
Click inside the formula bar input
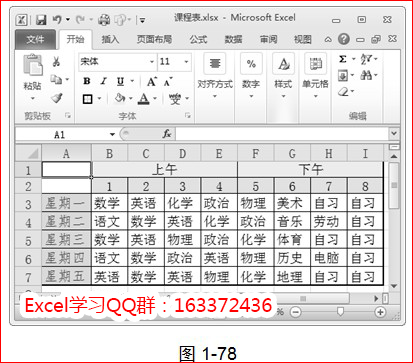pyautogui.click(x=282, y=134)
